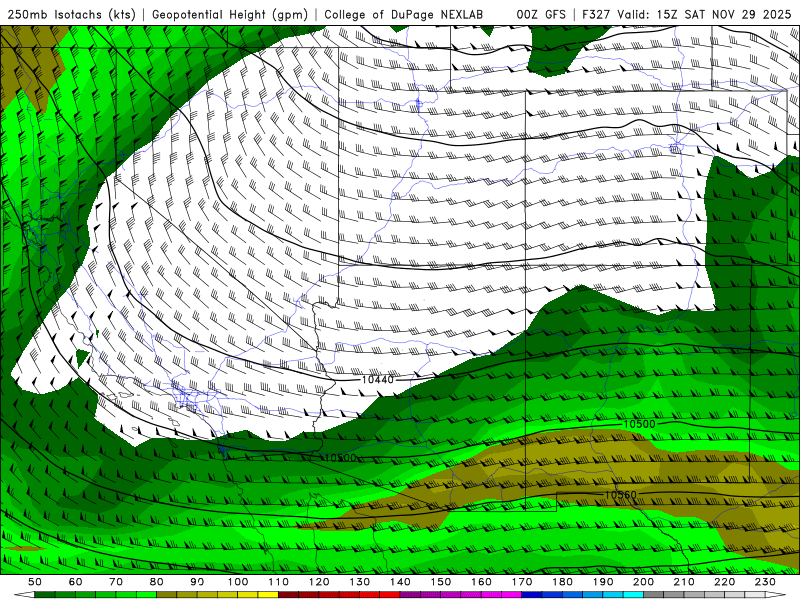800x600 pixels.
Task: Click the 120 legend number
Action: (319, 582)
